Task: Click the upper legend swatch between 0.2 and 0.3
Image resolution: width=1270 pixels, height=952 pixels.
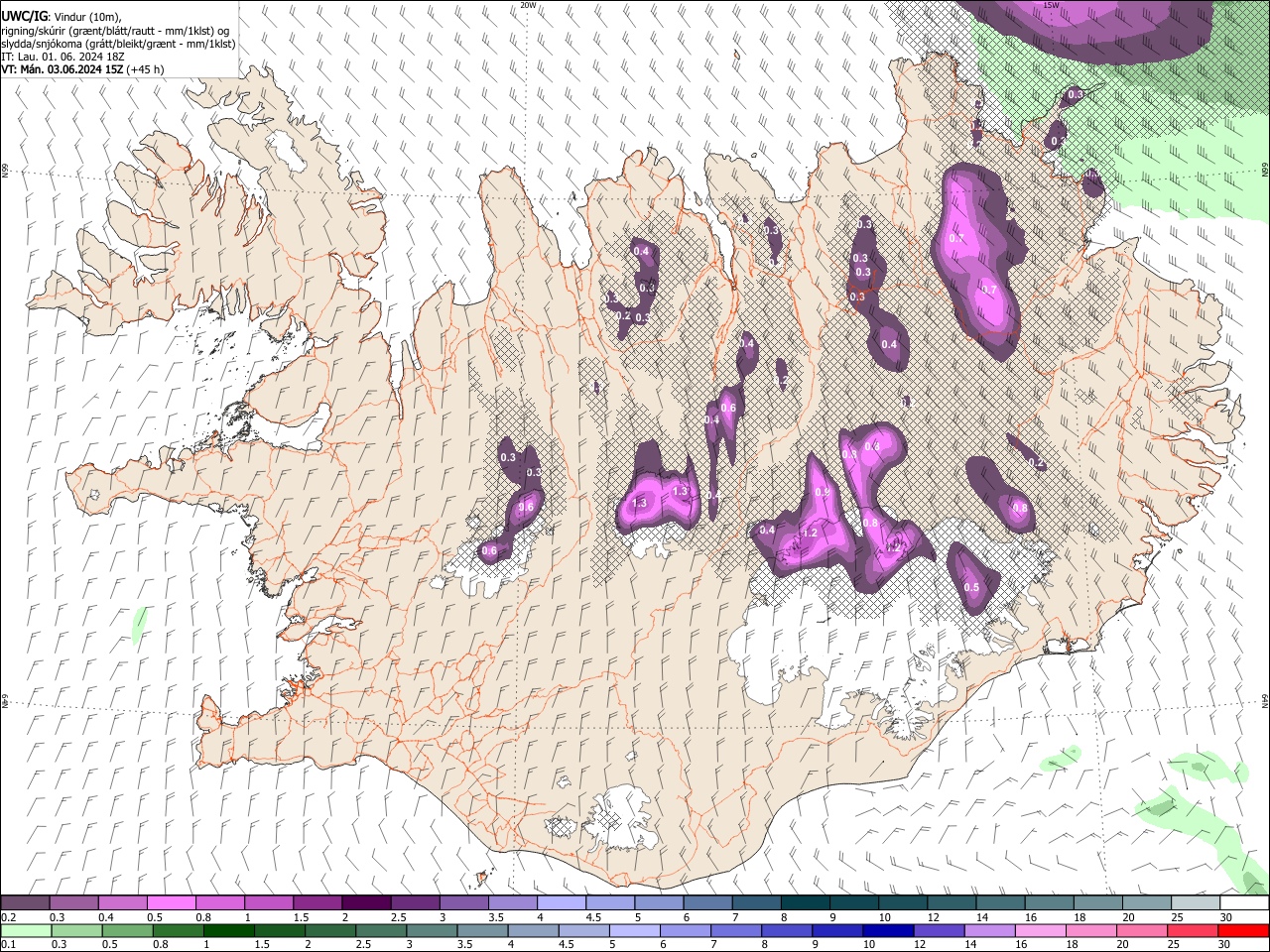Action: pos(26,902)
